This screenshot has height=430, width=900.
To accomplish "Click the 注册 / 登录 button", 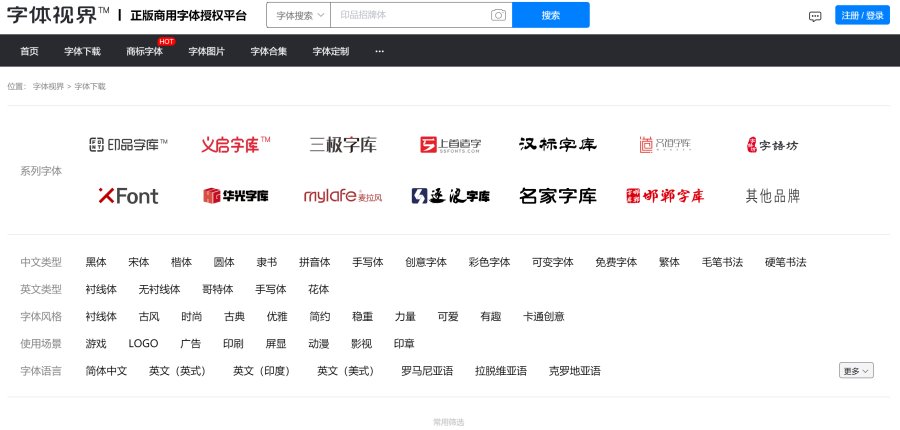I will pos(862,16).
